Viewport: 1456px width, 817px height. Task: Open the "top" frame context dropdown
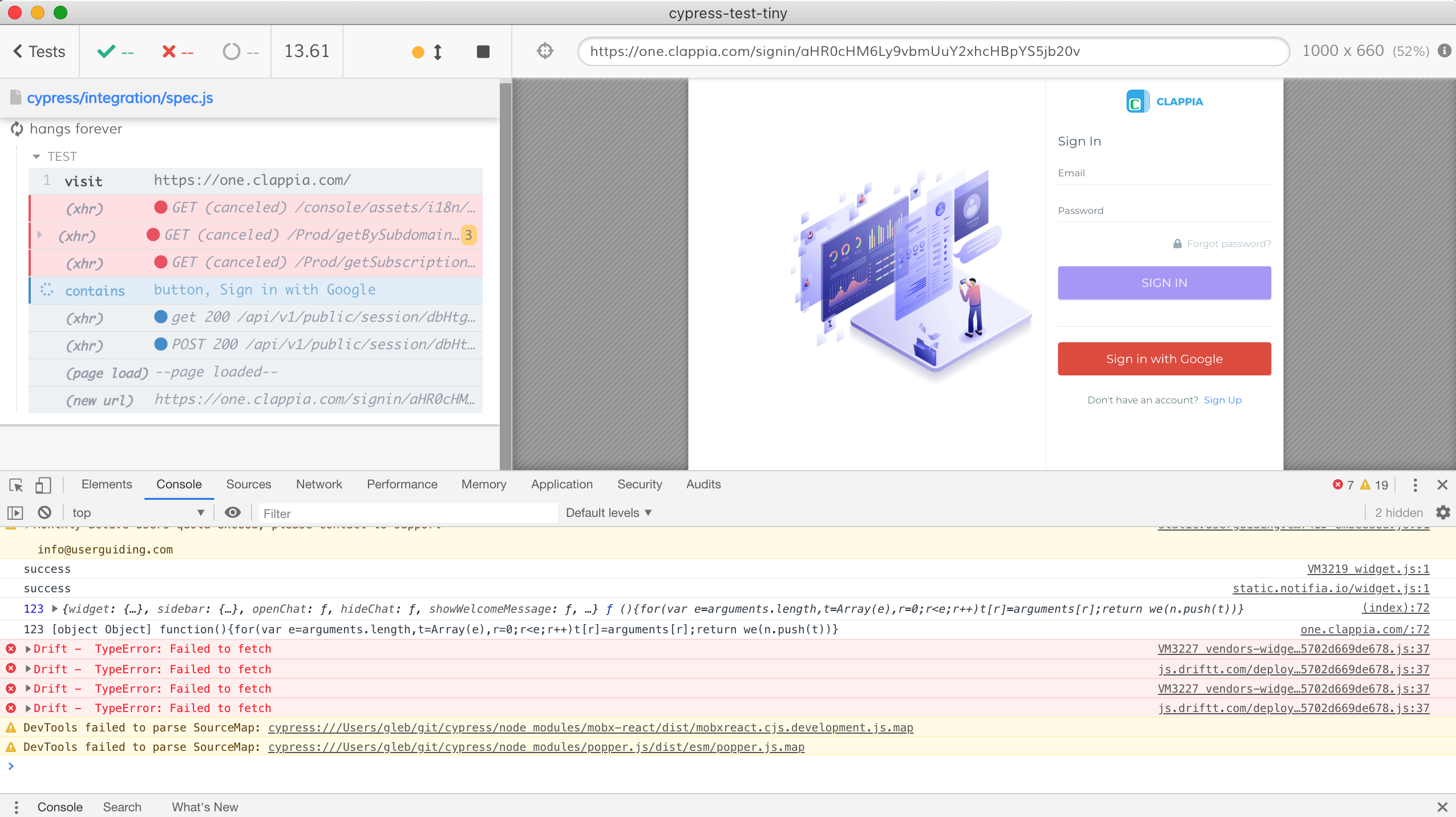(x=137, y=512)
